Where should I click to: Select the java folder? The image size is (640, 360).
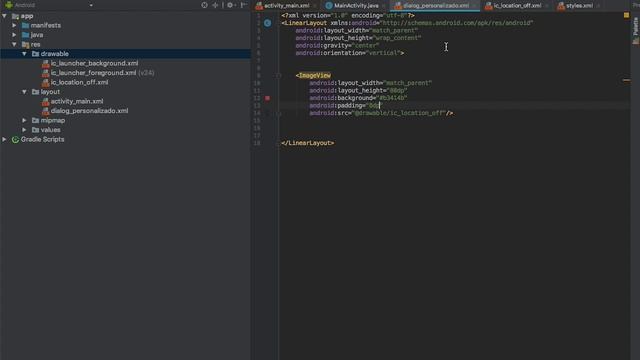[37, 35]
